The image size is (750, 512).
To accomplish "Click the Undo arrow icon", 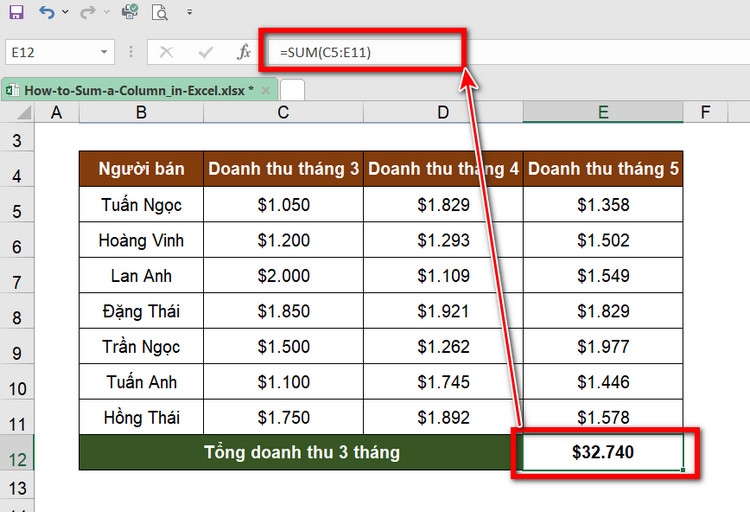I will (x=47, y=12).
